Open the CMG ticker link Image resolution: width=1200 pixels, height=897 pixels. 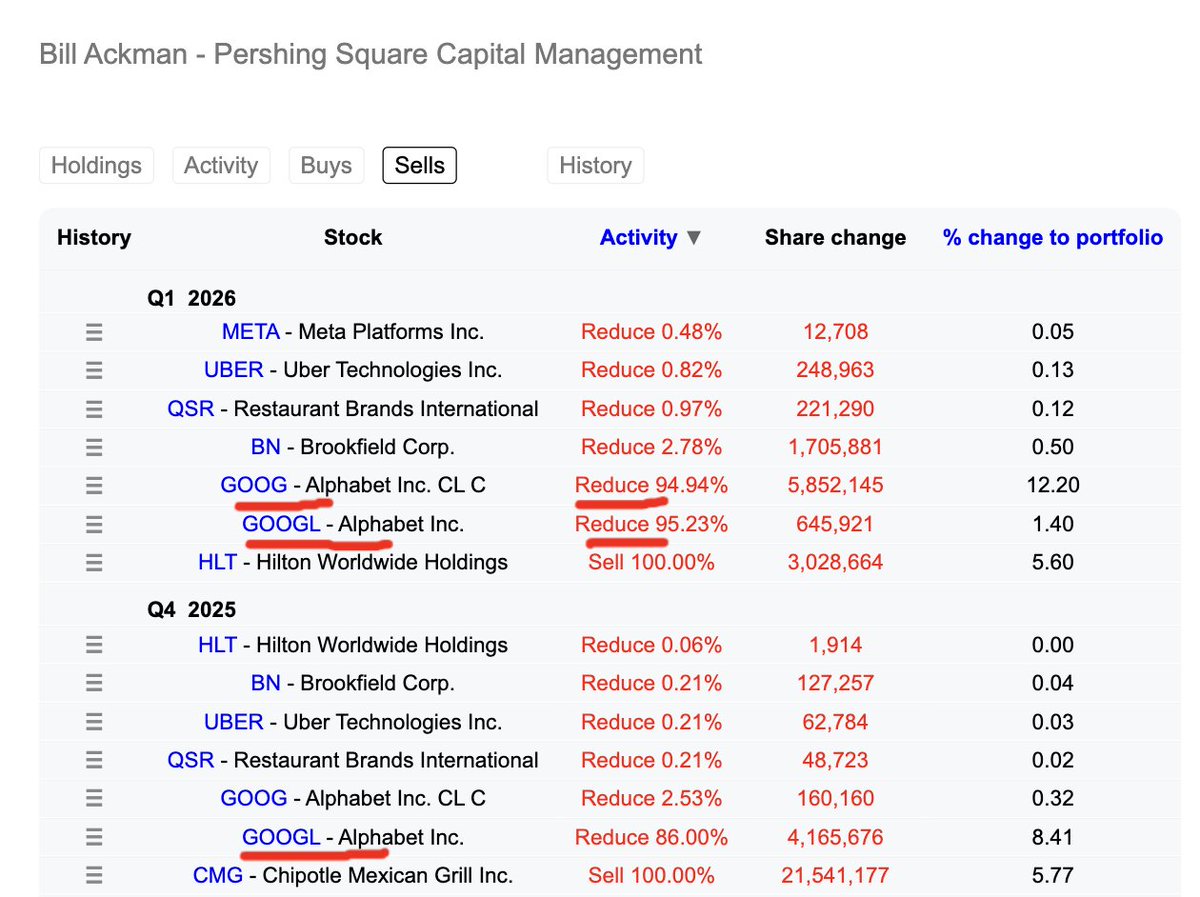(218, 876)
